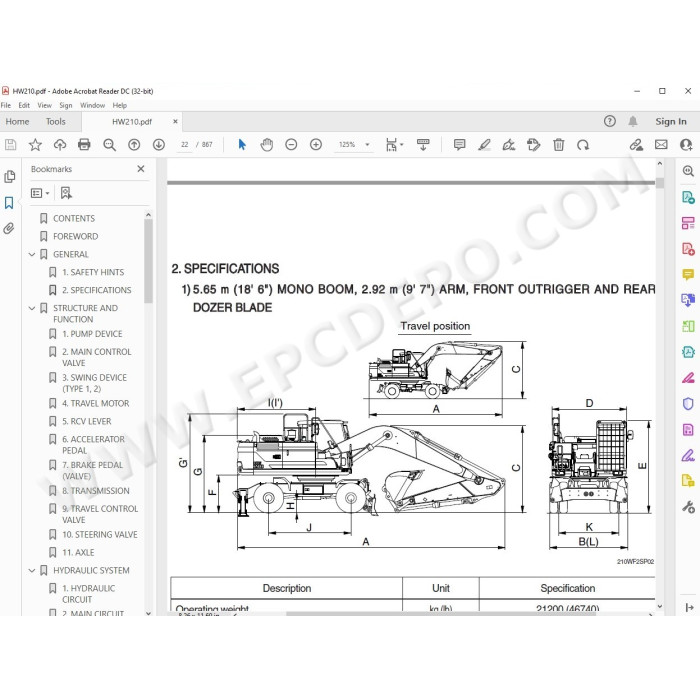Open bookmark options list menu
Image resolution: width=700 pixels, height=700 pixels.
[x=40, y=193]
